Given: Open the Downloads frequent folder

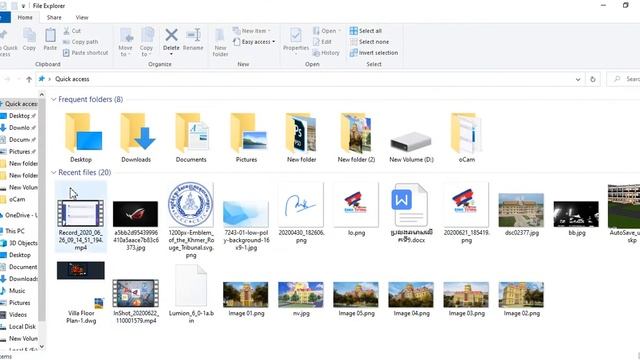Looking at the screenshot, I should pyautogui.click(x=136, y=138).
